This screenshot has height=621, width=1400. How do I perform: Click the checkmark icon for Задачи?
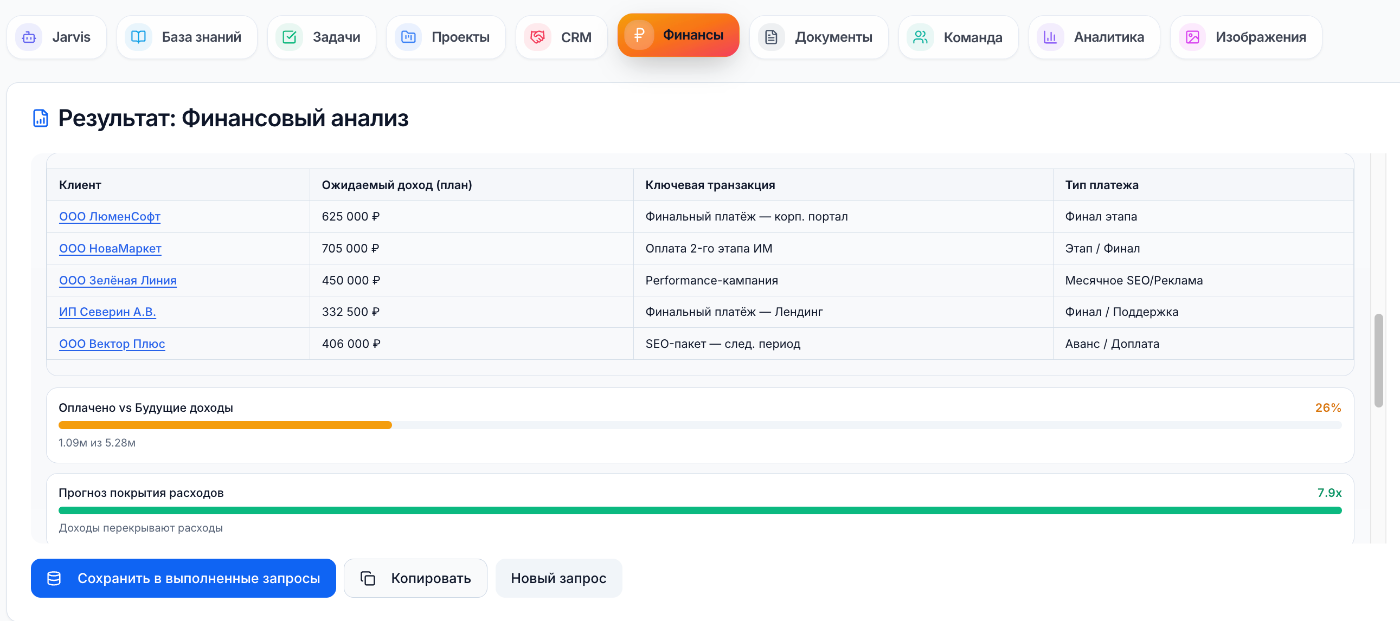pyautogui.click(x=289, y=37)
